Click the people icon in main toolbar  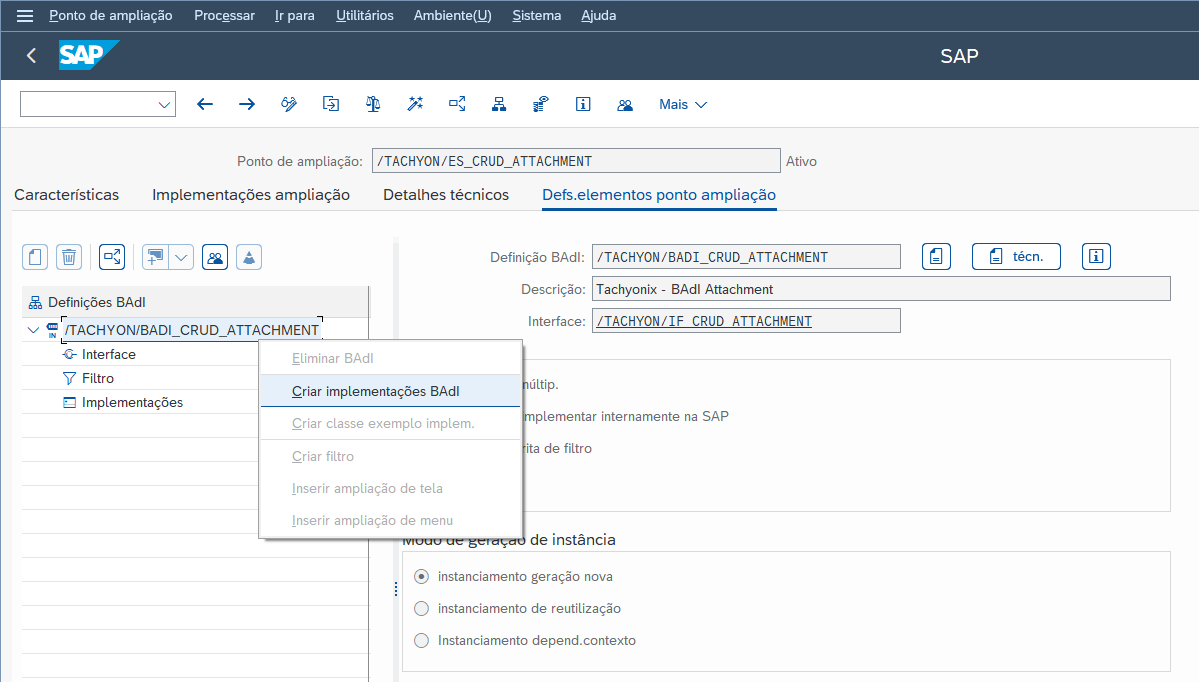click(x=625, y=104)
